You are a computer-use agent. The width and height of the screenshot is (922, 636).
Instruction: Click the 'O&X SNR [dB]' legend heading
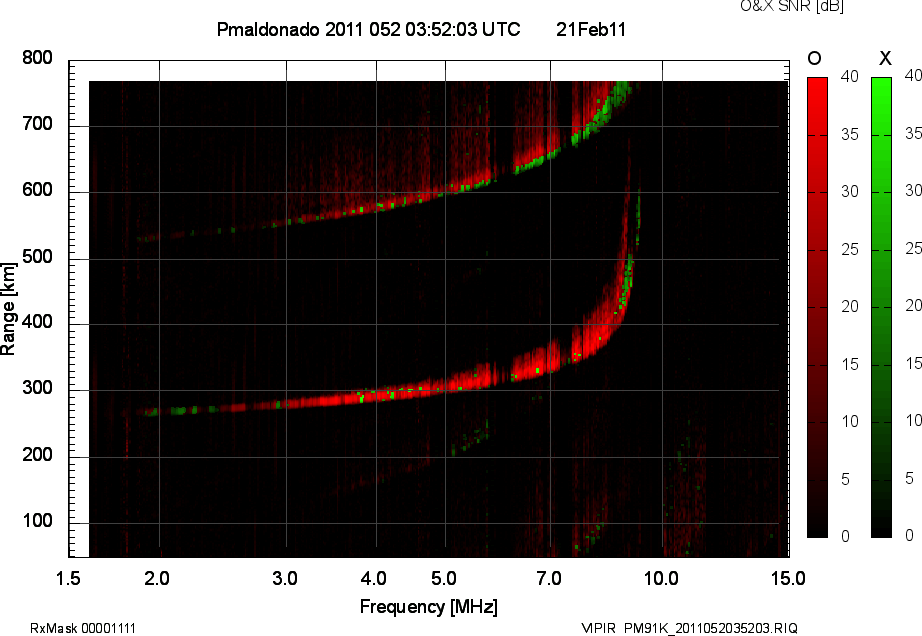point(791,6)
